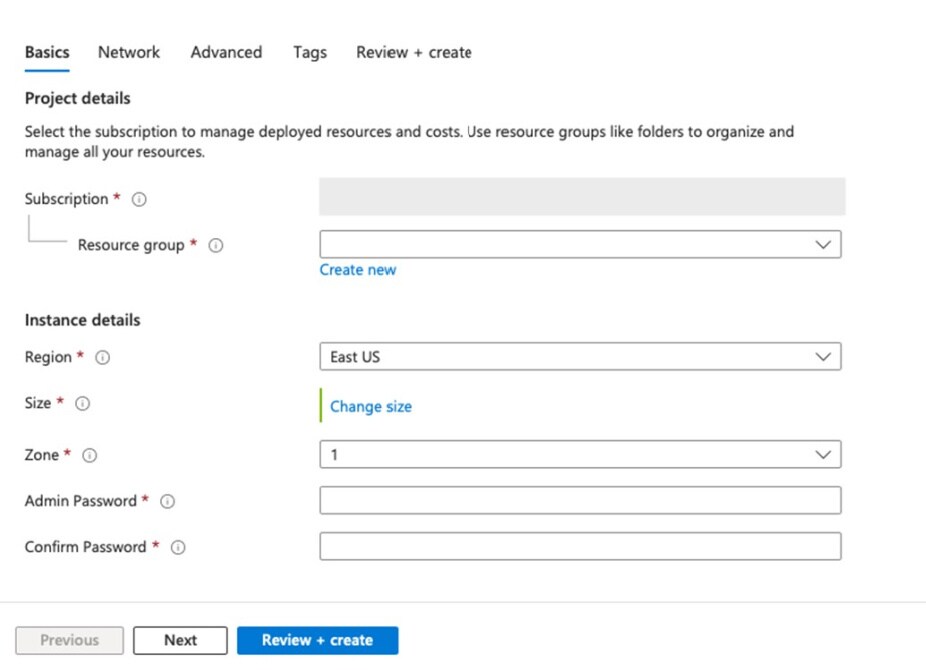Click inside the Confirm Password field
Screen dimensions: 926x670
(x=580, y=546)
